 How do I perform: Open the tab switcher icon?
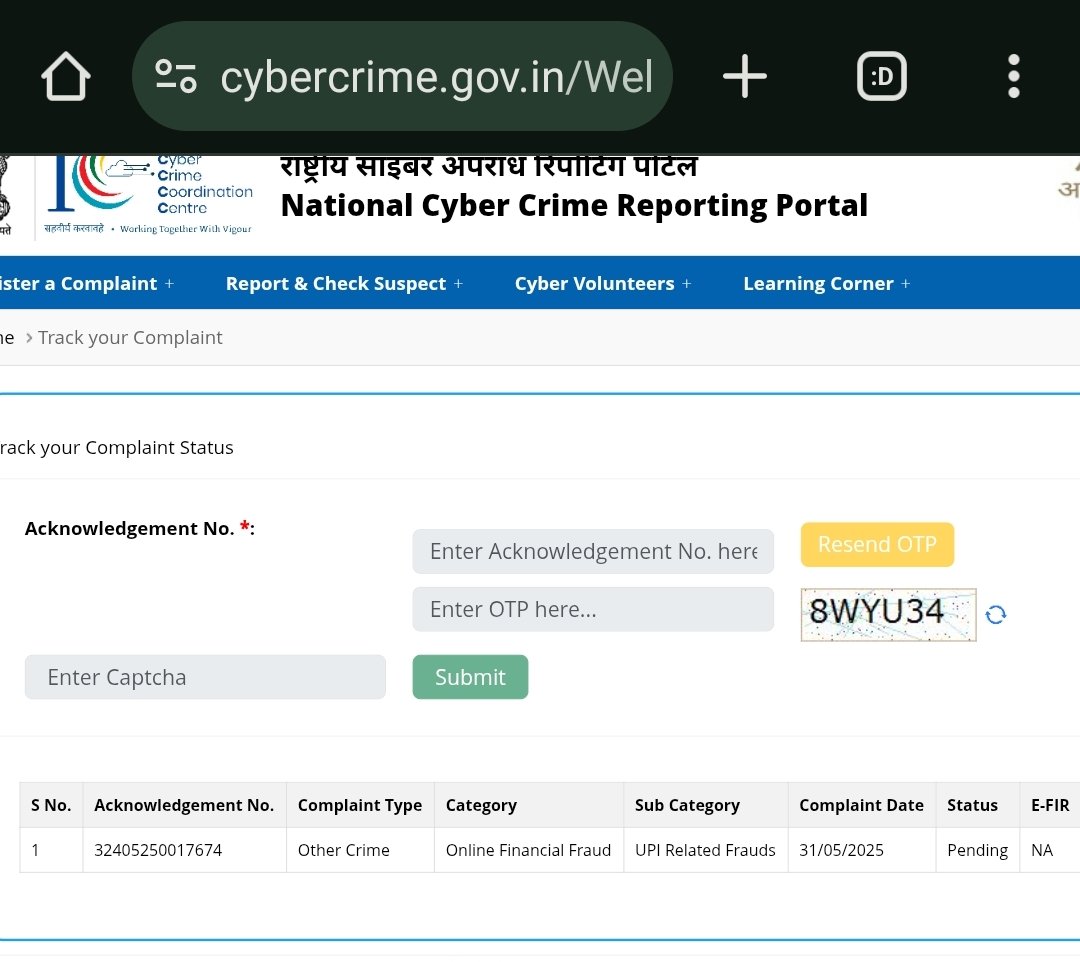(x=882, y=76)
